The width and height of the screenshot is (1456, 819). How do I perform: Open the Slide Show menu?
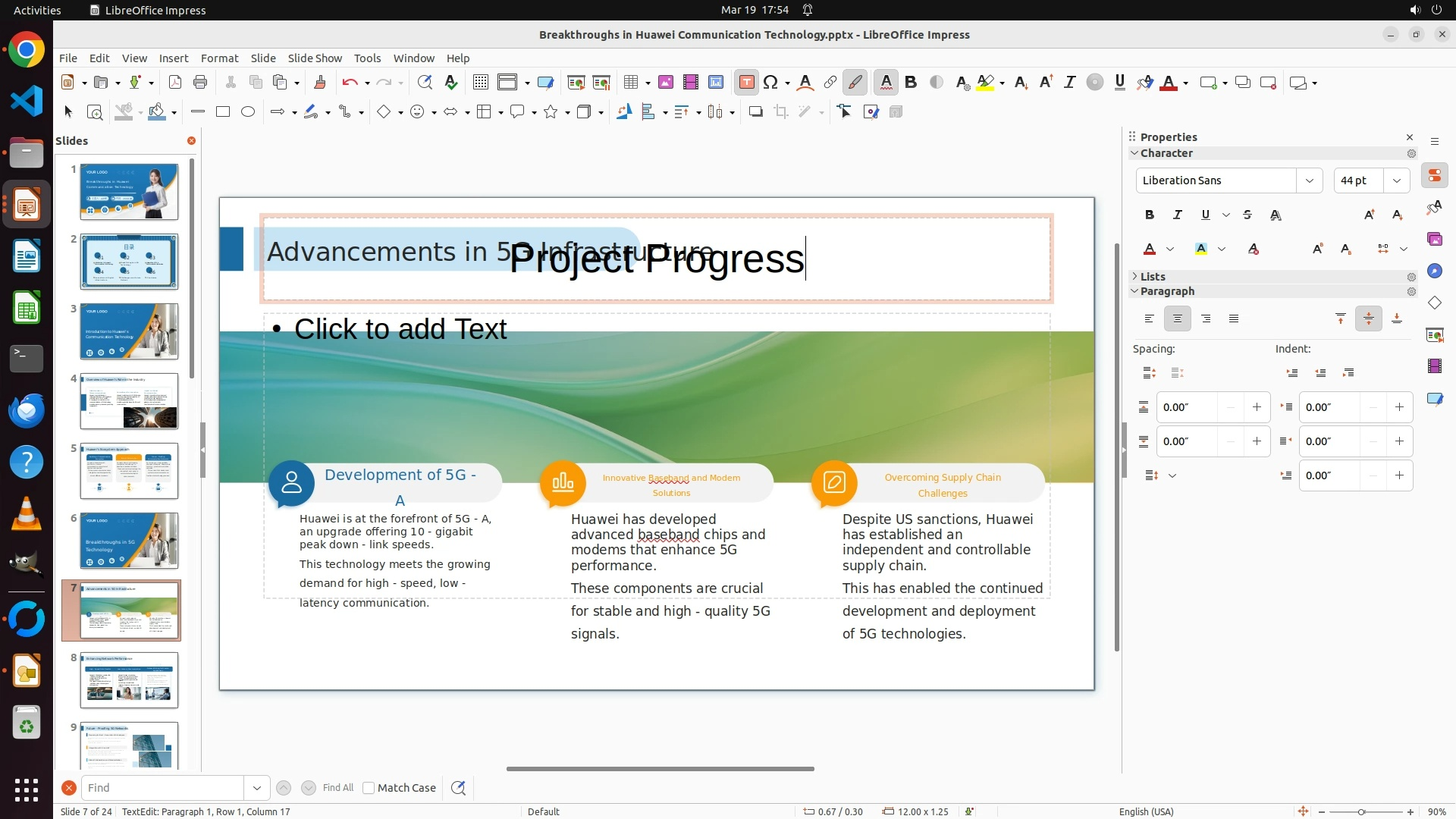(x=315, y=58)
